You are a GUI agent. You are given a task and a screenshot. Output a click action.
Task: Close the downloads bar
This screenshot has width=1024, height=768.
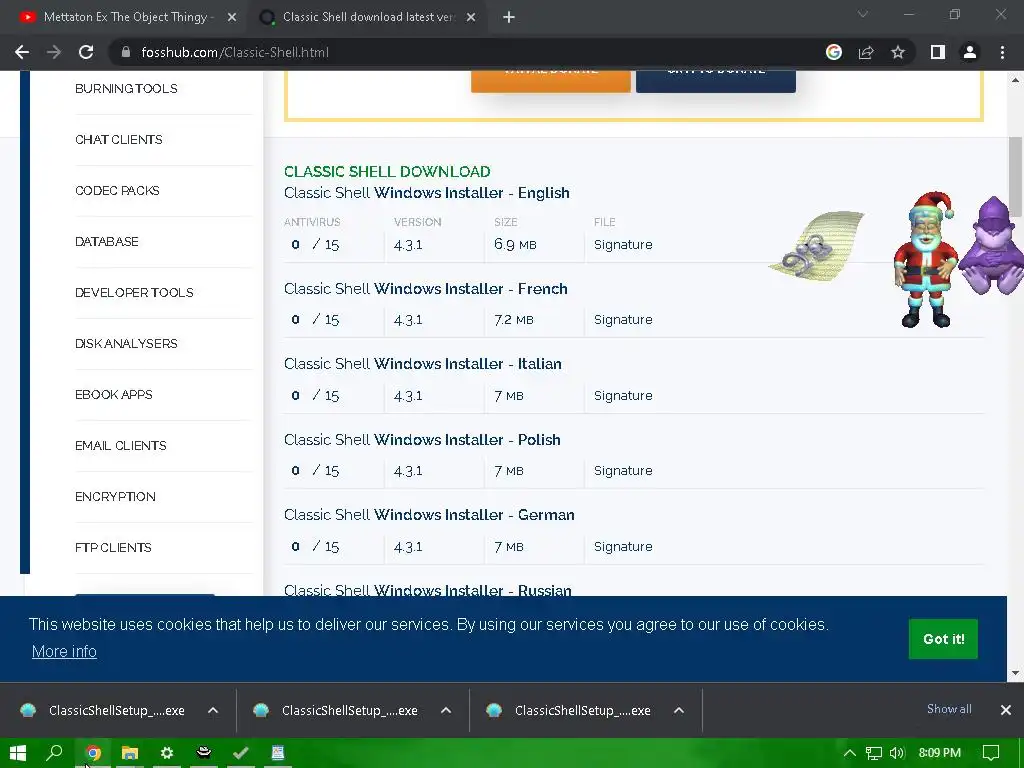[x=1006, y=710]
